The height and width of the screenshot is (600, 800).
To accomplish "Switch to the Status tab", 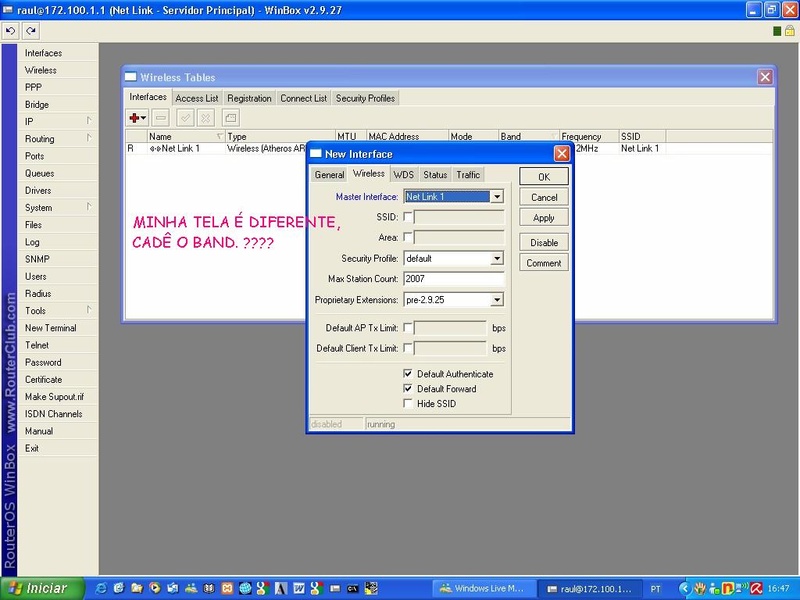I will 435,175.
